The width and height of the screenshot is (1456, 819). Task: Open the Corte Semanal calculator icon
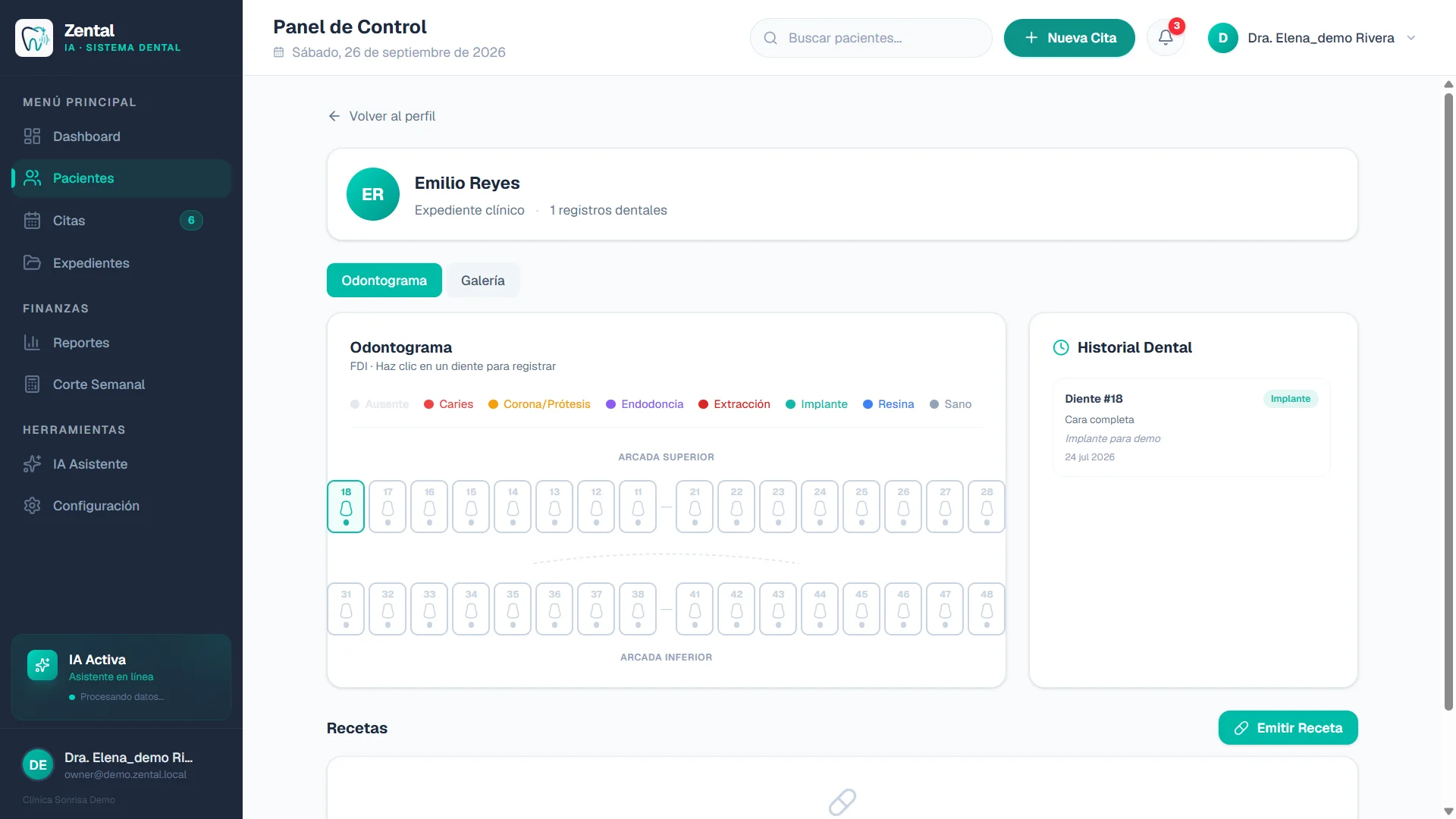coord(32,384)
